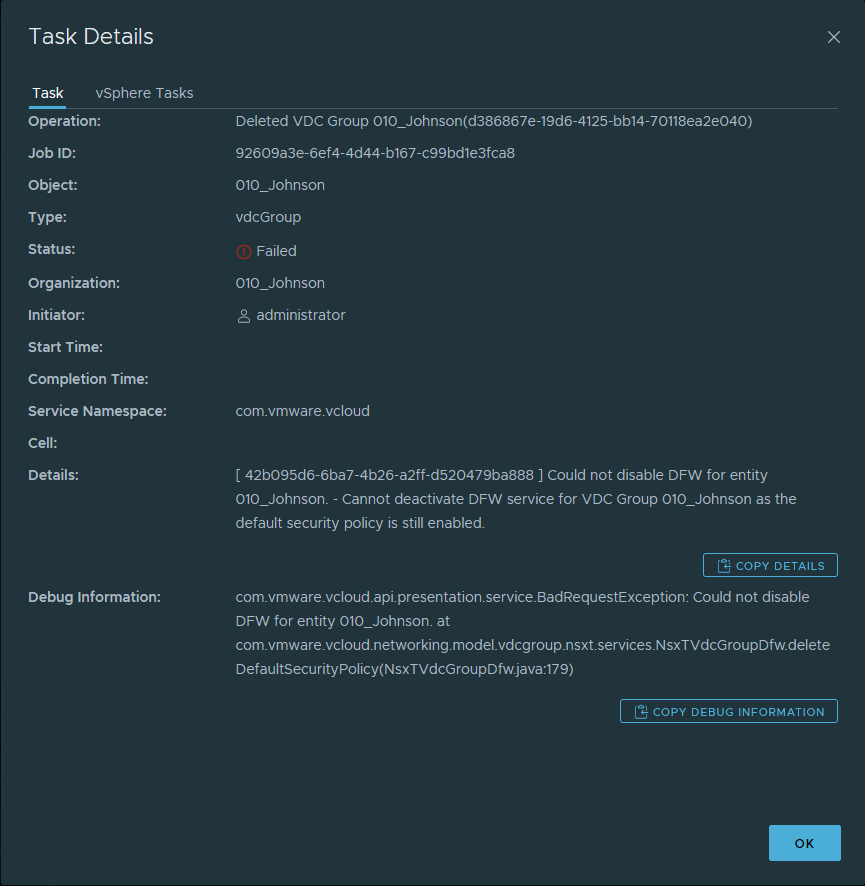This screenshot has width=865, height=886.
Task: Click the Object value 010_Johnson
Action: click(280, 185)
